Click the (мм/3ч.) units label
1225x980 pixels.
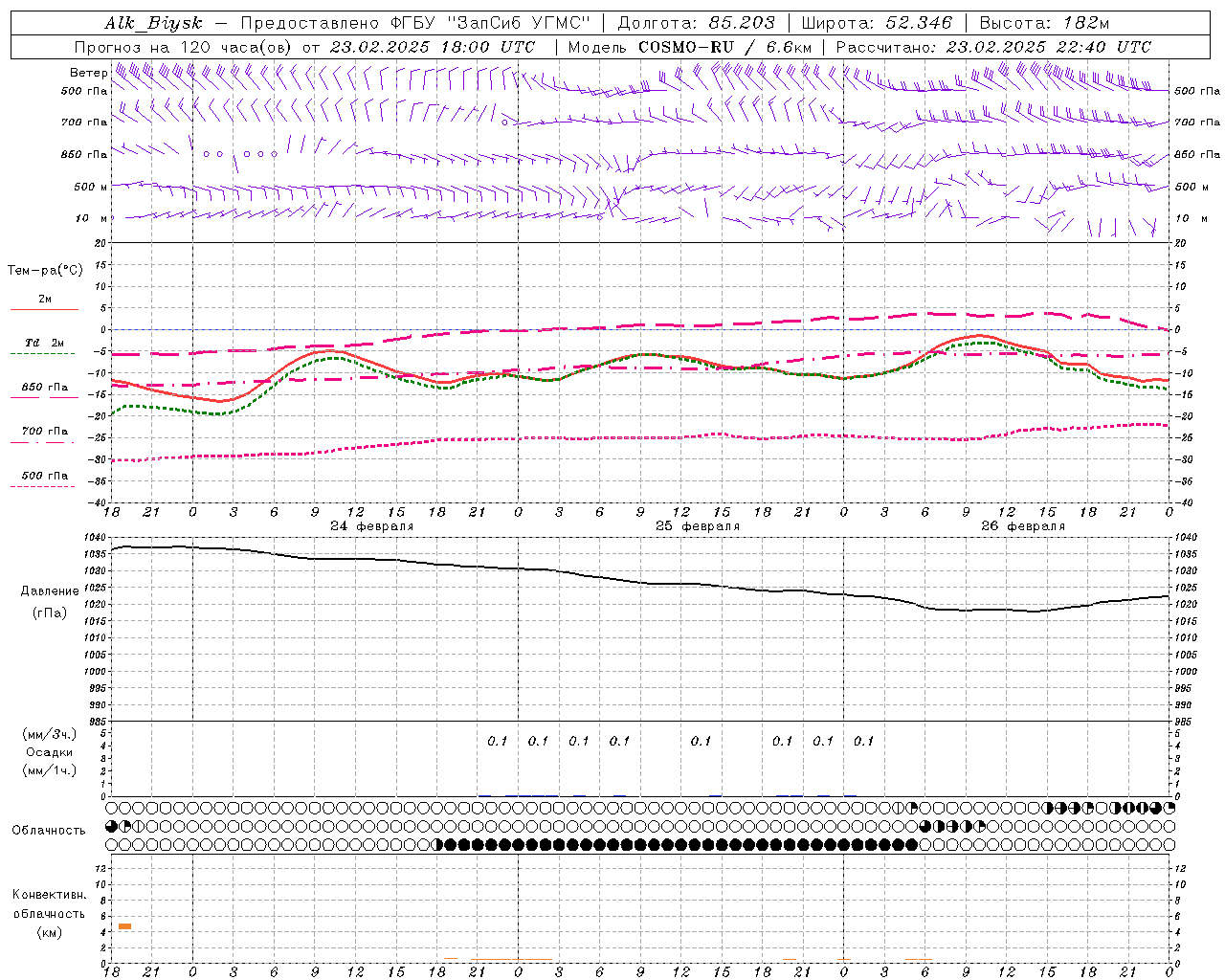click(50, 734)
